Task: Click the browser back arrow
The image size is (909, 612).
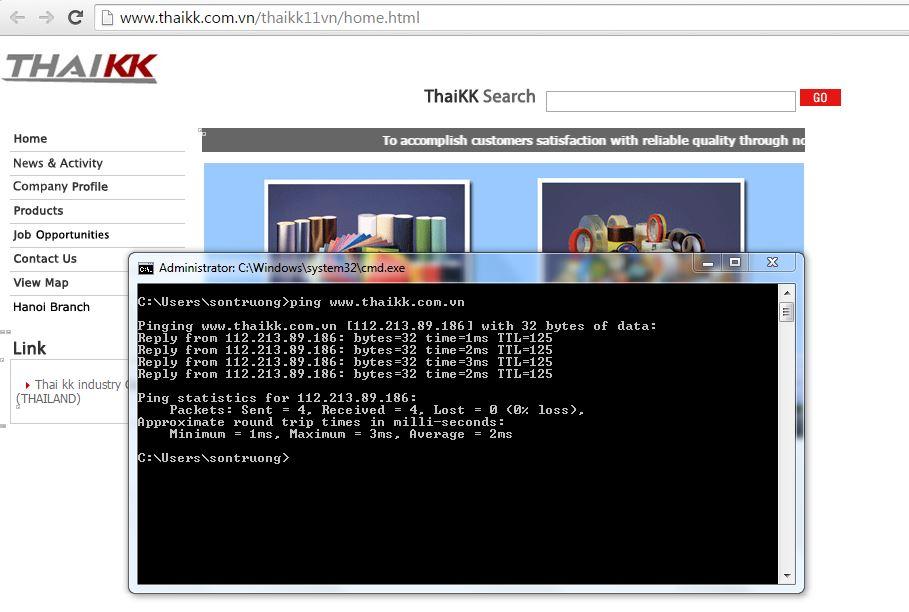Action: [x=18, y=17]
